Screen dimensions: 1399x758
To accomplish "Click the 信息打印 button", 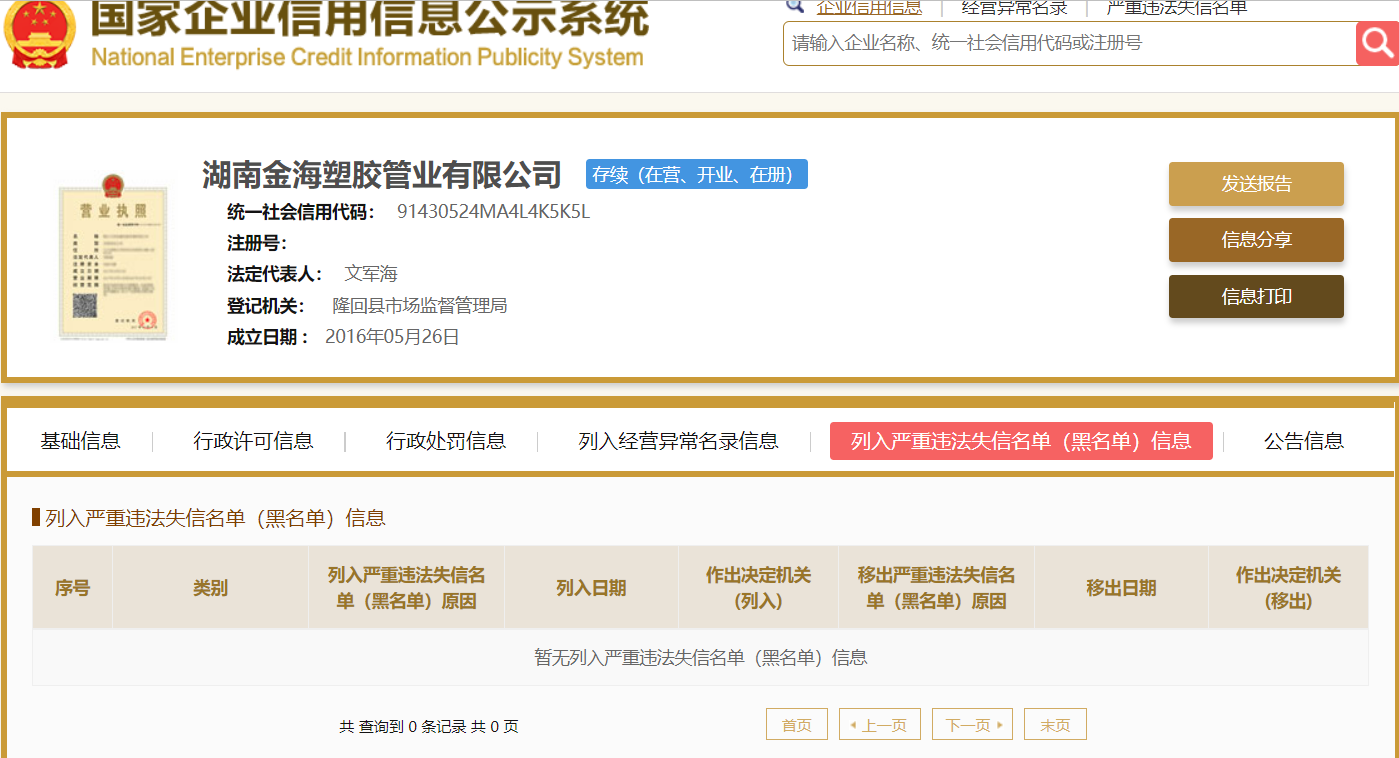I will click(1256, 296).
